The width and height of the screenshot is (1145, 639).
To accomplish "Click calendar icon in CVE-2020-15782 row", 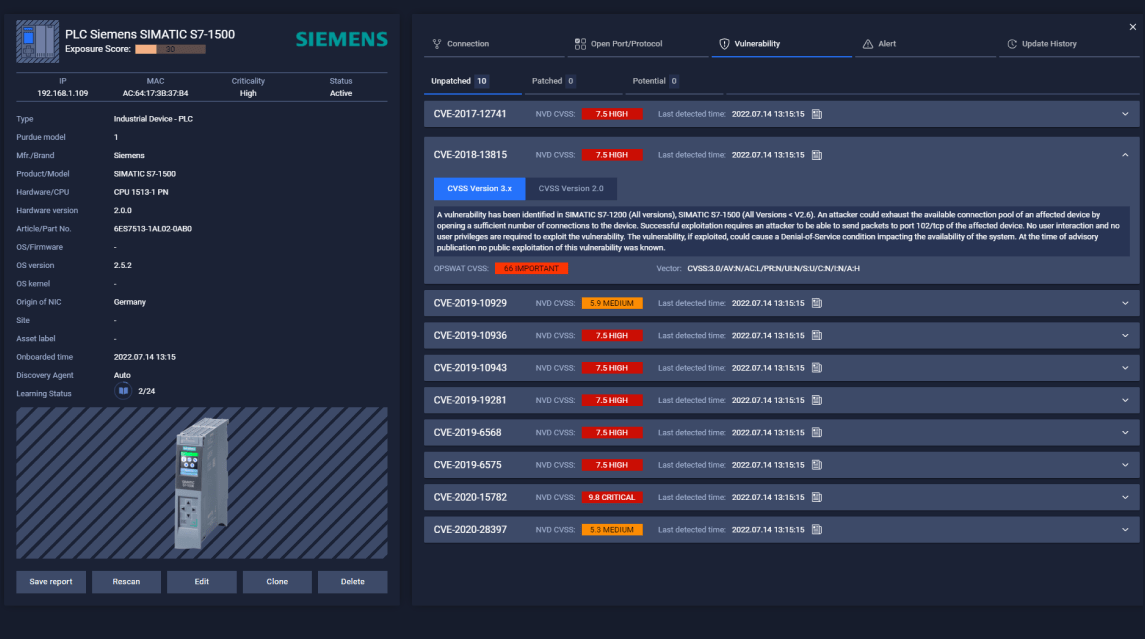I will click(x=816, y=497).
